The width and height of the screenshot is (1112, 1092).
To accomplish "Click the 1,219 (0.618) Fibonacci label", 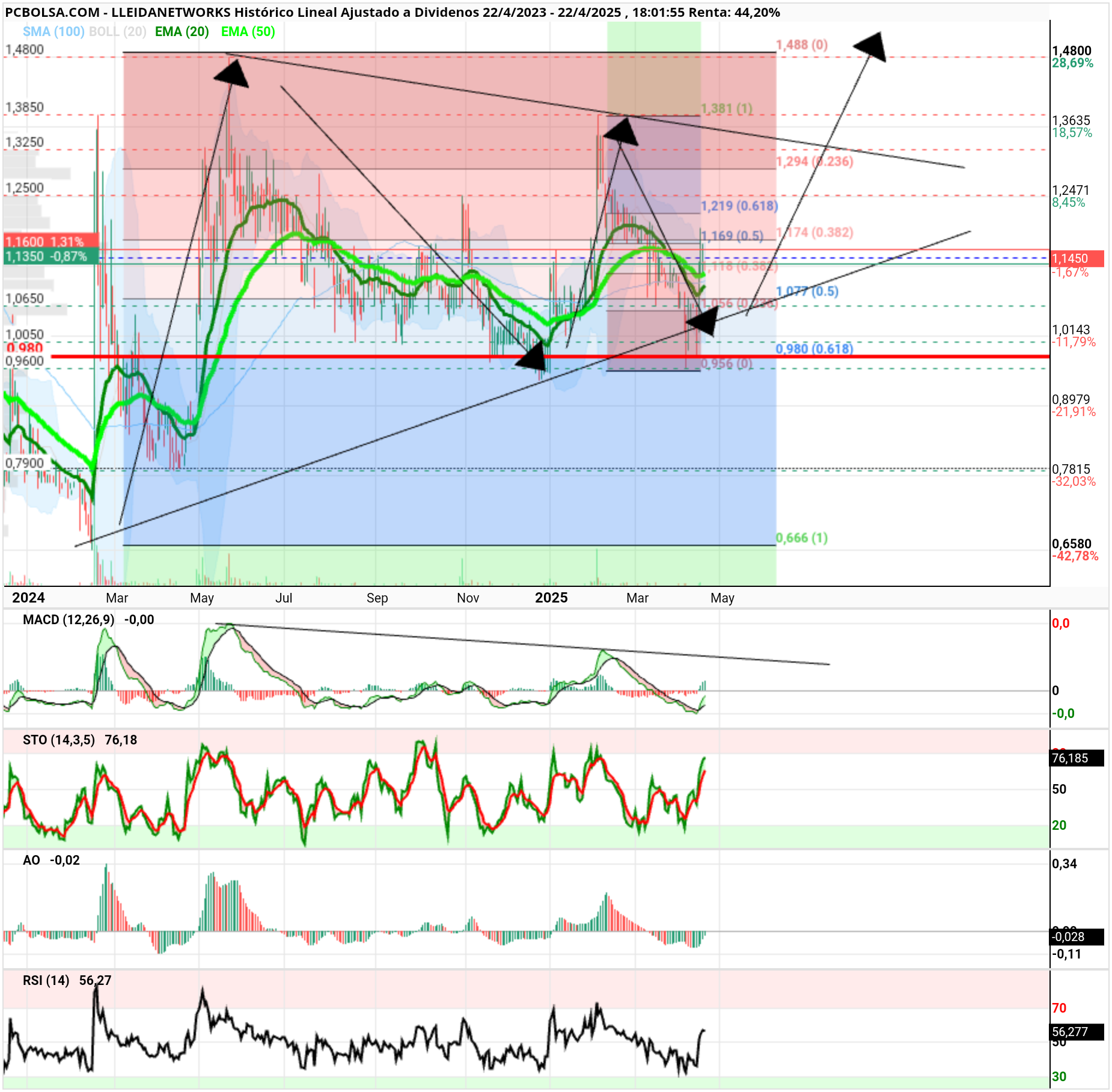I will pos(739,206).
